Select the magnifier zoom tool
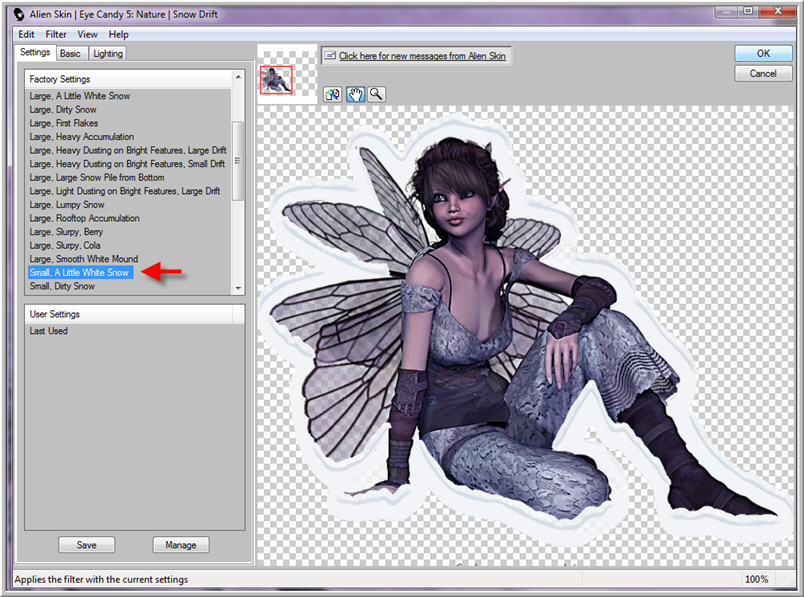The height and width of the screenshot is (597, 804). pos(376,94)
